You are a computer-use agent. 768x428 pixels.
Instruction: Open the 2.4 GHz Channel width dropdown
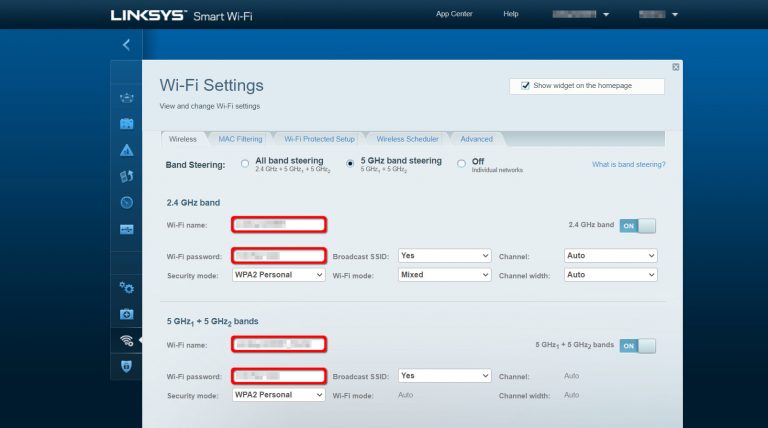click(610, 274)
